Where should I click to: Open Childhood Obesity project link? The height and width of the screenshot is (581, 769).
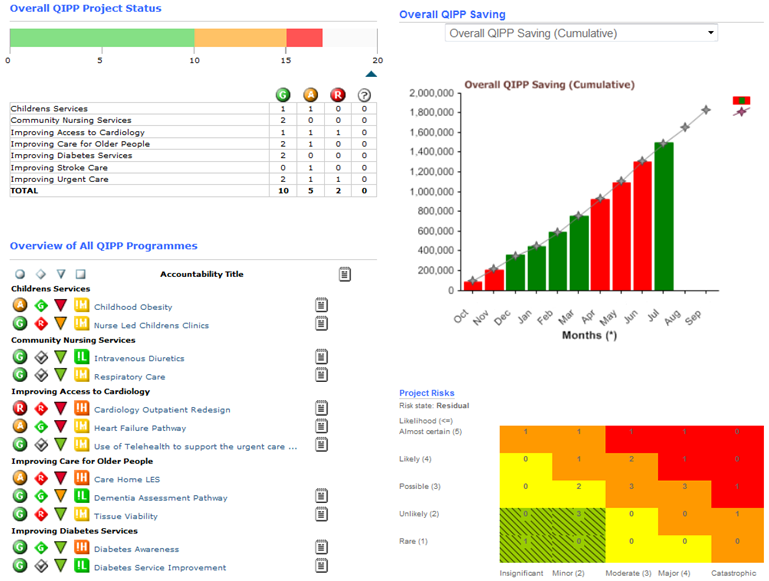click(x=133, y=307)
